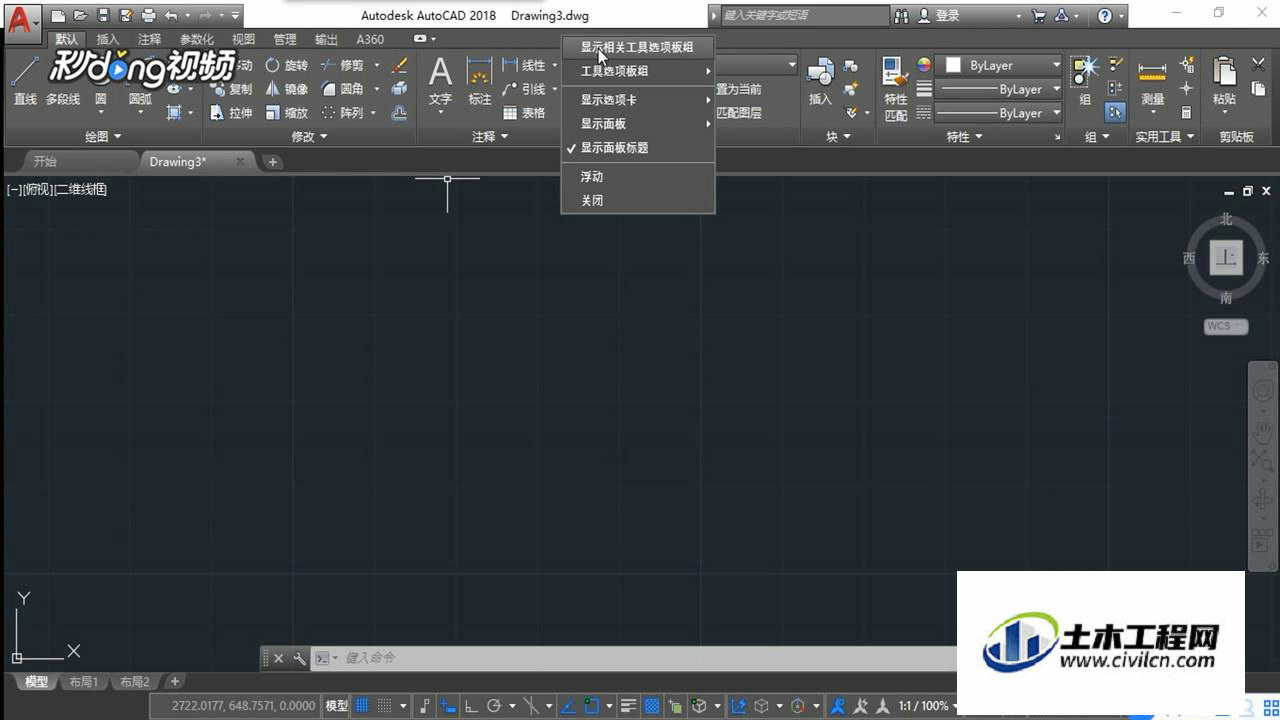Toggle ortho mode in status bar

click(471, 706)
